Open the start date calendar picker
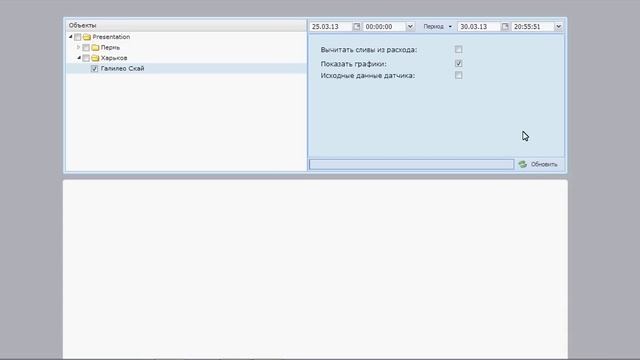The image size is (640, 360). [356, 27]
